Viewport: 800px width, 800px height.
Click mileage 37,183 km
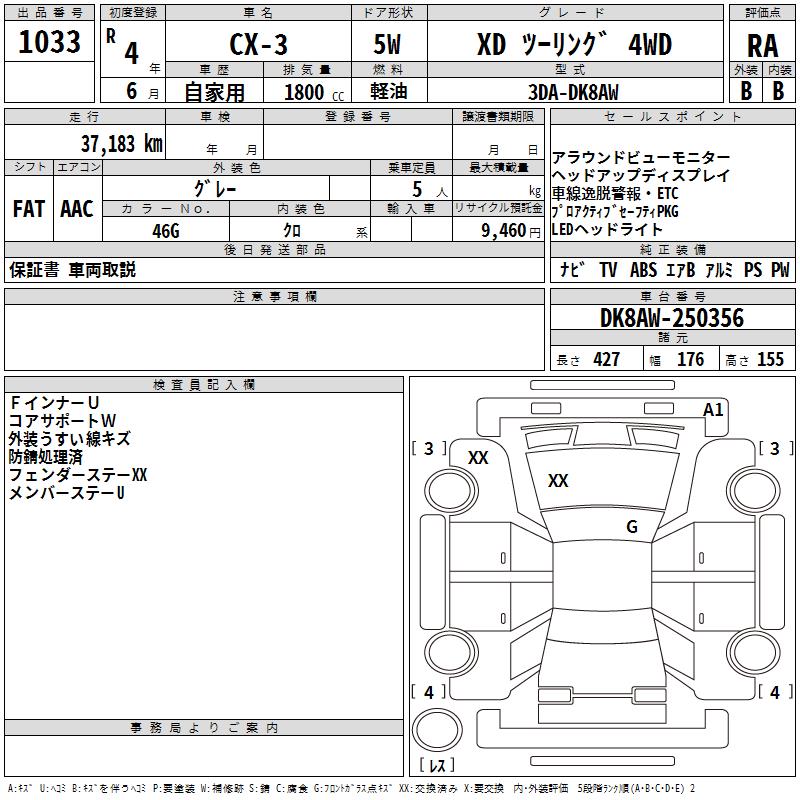[122, 144]
